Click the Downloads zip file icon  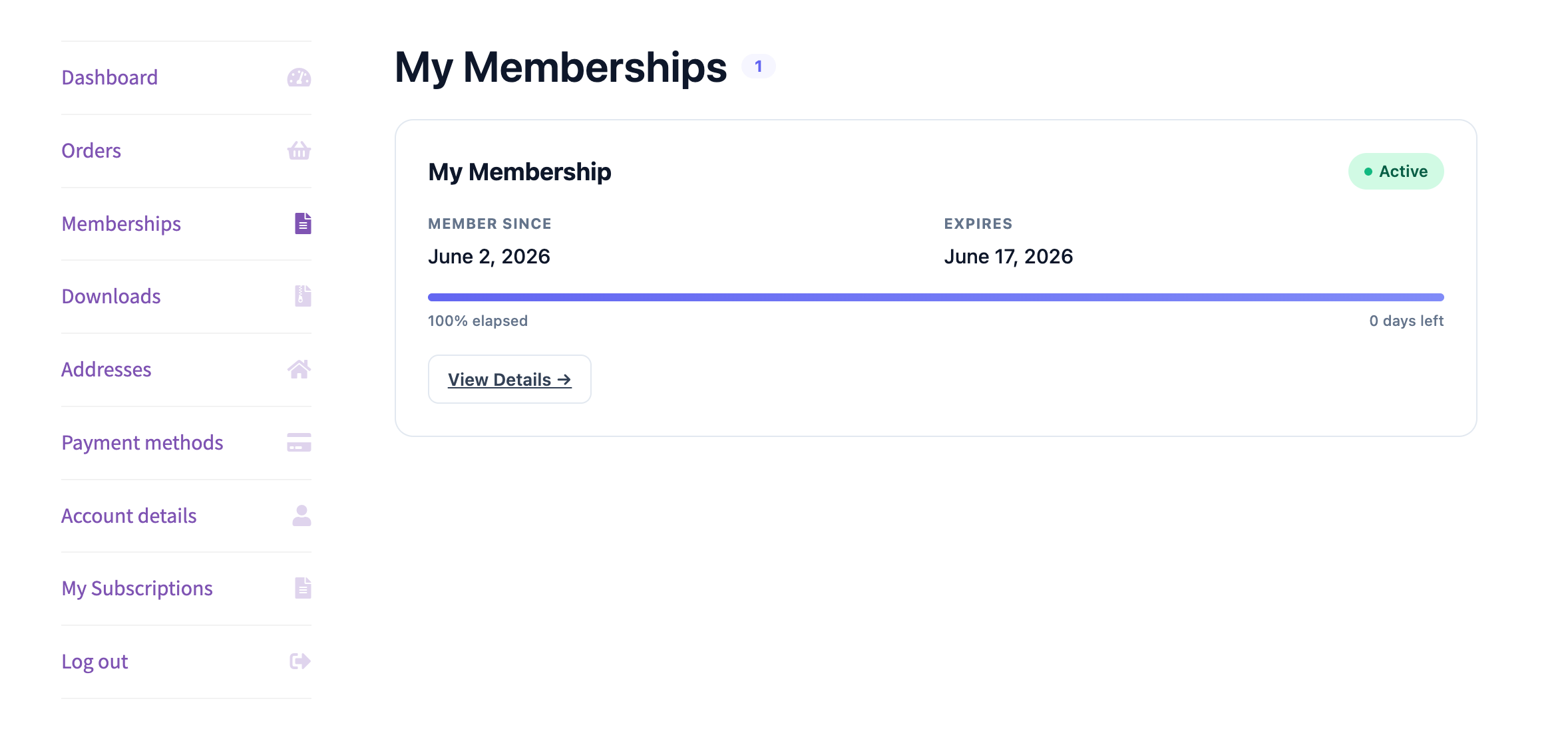pos(303,296)
